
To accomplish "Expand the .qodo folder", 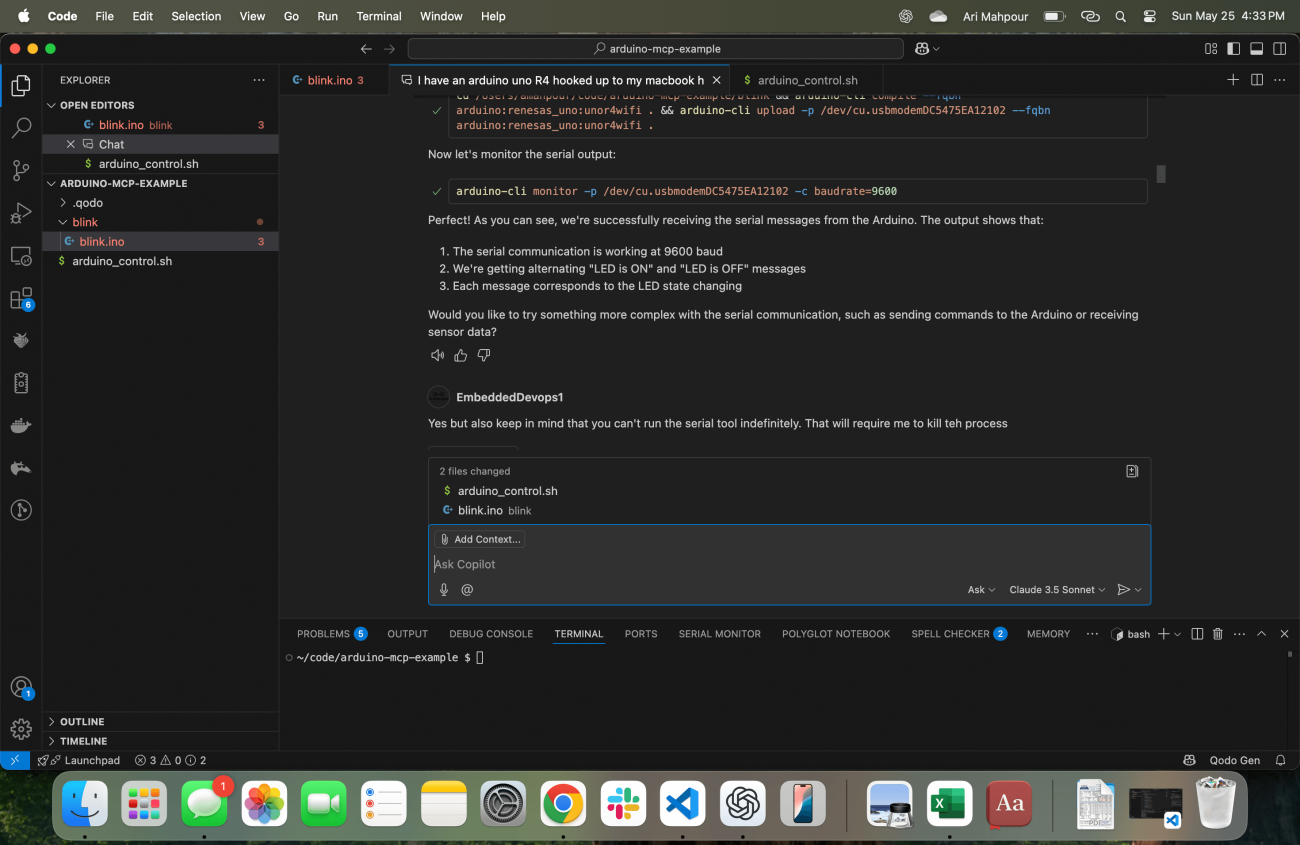I will (160, 203).
